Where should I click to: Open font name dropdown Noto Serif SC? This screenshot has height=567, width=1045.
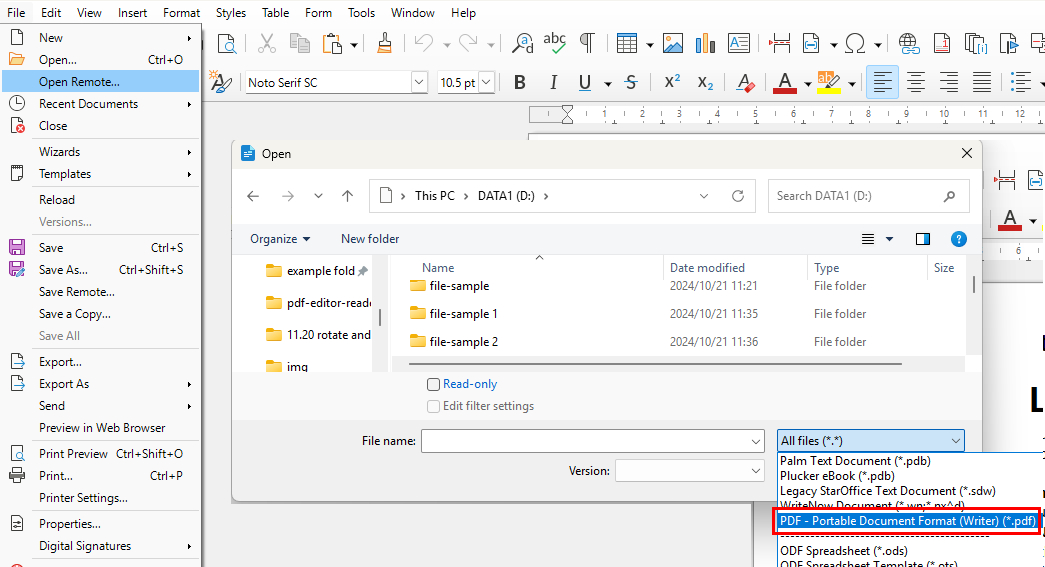pos(419,83)
